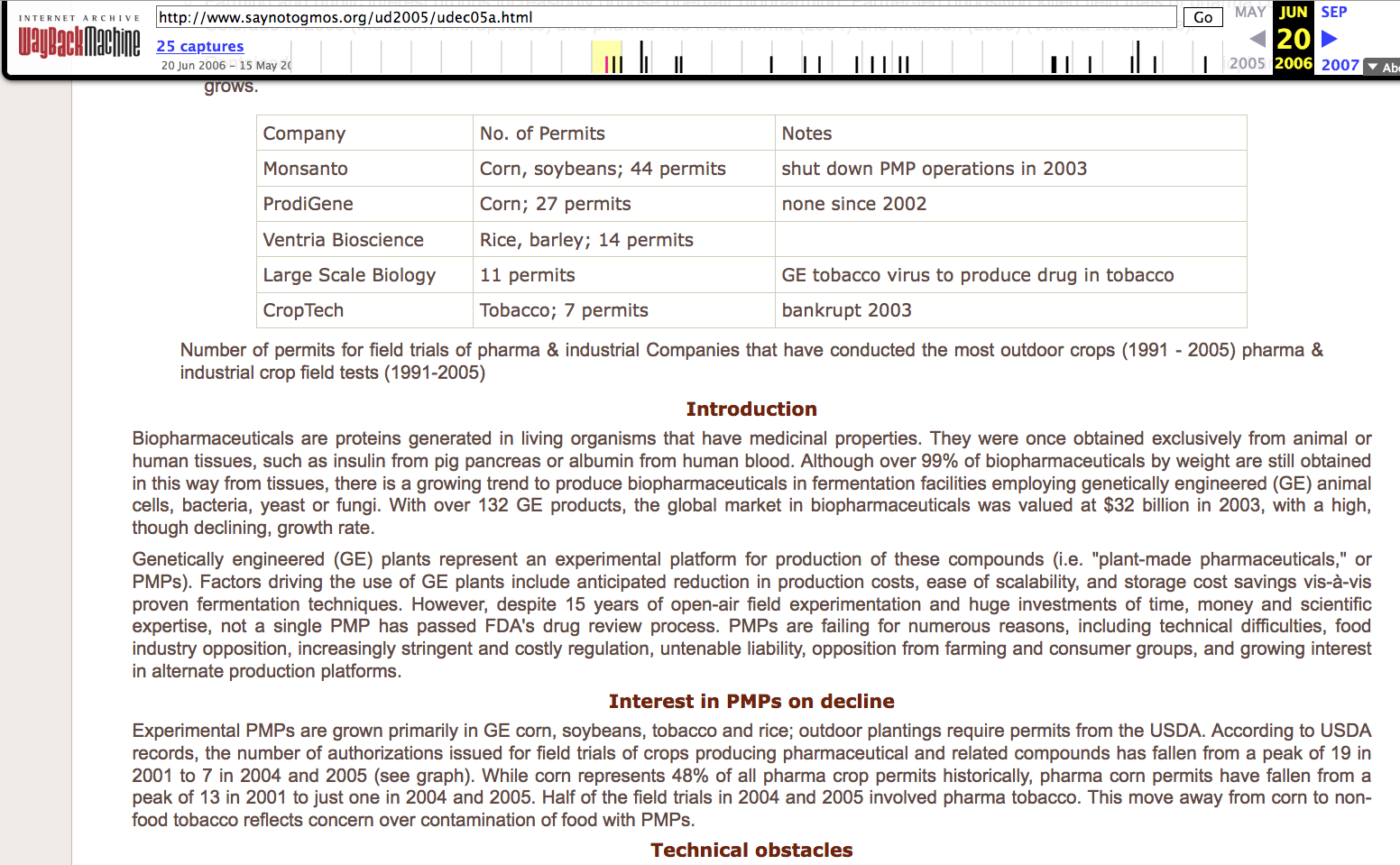This screenshot has width=1400, height=865.
Task: Click the current capture day number 20
Action: point(1294,39)
